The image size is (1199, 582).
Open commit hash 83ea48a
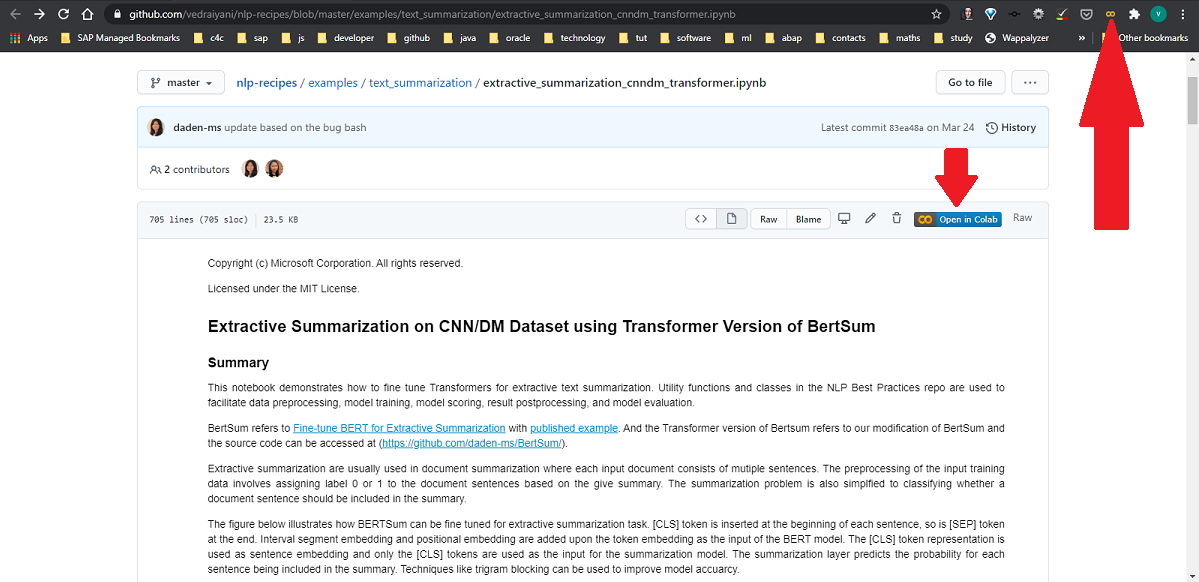pos(906,128)
